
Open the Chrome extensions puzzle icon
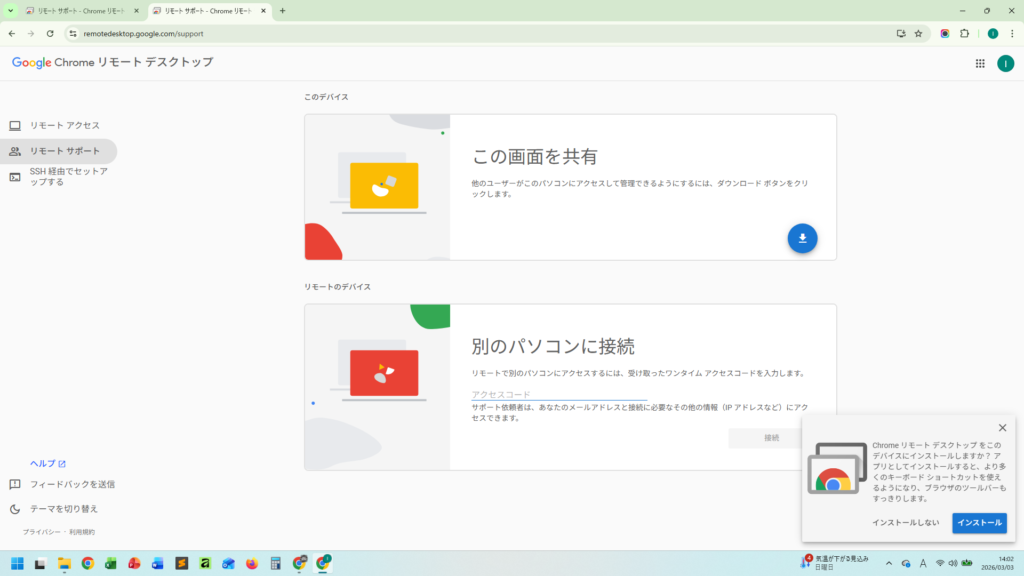pos(965,33)
